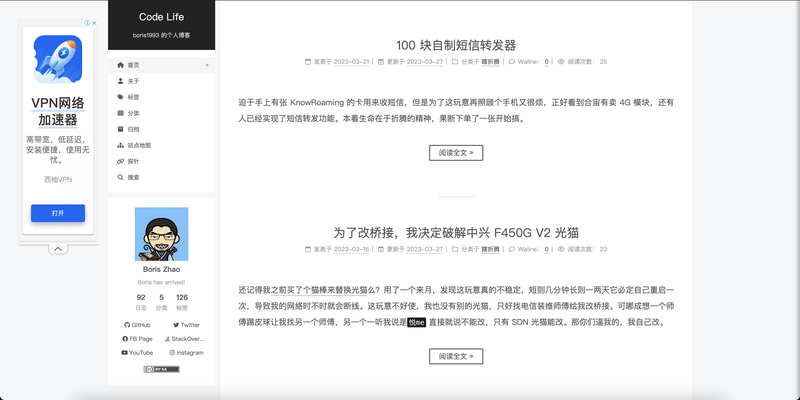Open the GitHub profile link icon
The image size is (800, 400).
point(127,325)
